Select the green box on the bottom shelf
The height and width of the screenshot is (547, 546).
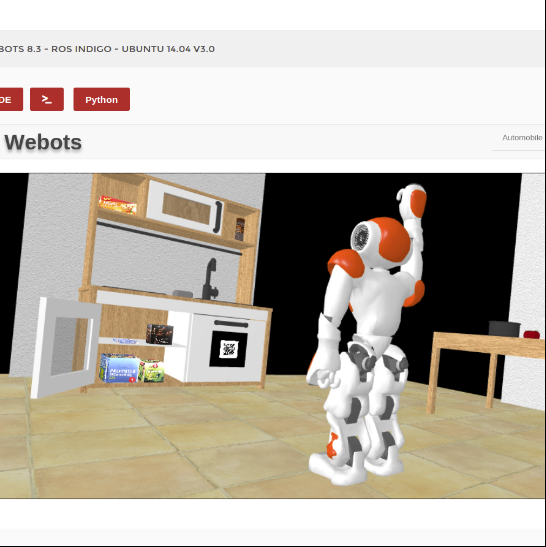[151, 370]
